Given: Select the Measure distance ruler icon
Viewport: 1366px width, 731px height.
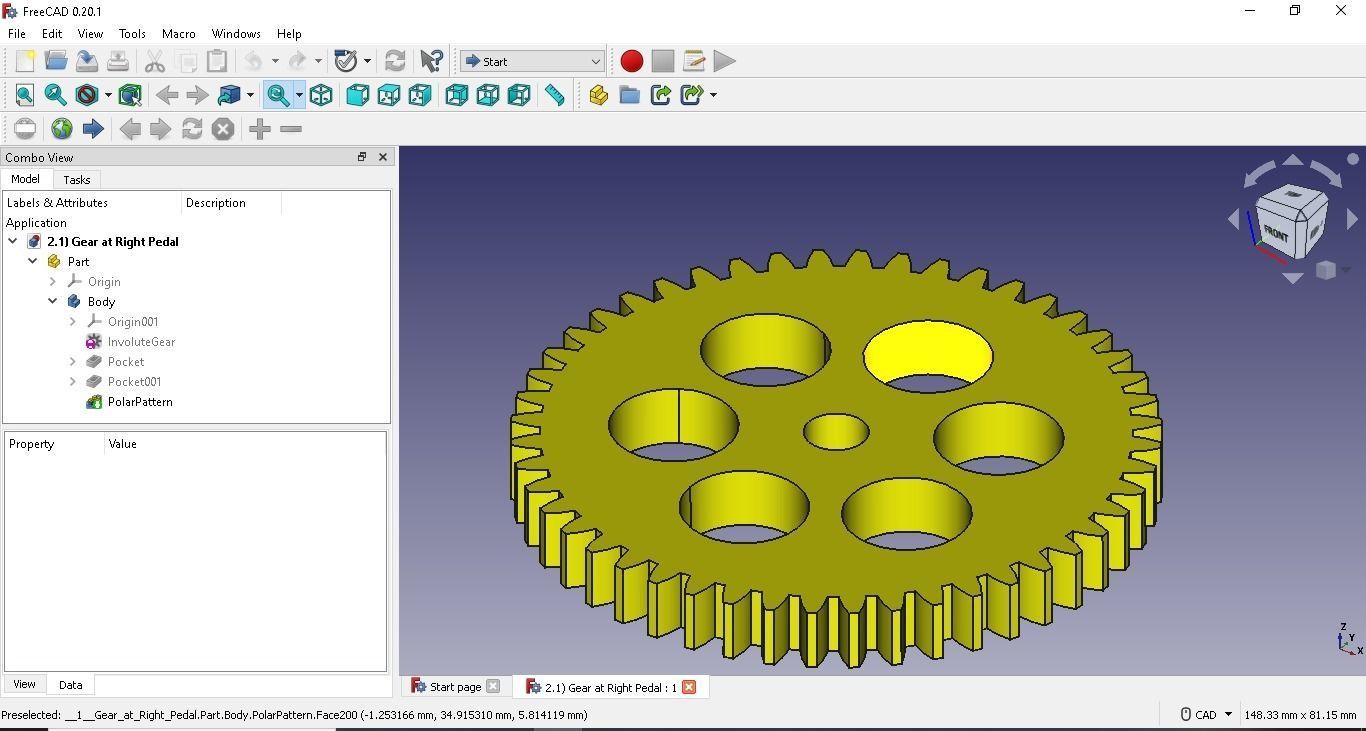Looking at the screenshot, I should pyautogui.click(x=555, y=95).
